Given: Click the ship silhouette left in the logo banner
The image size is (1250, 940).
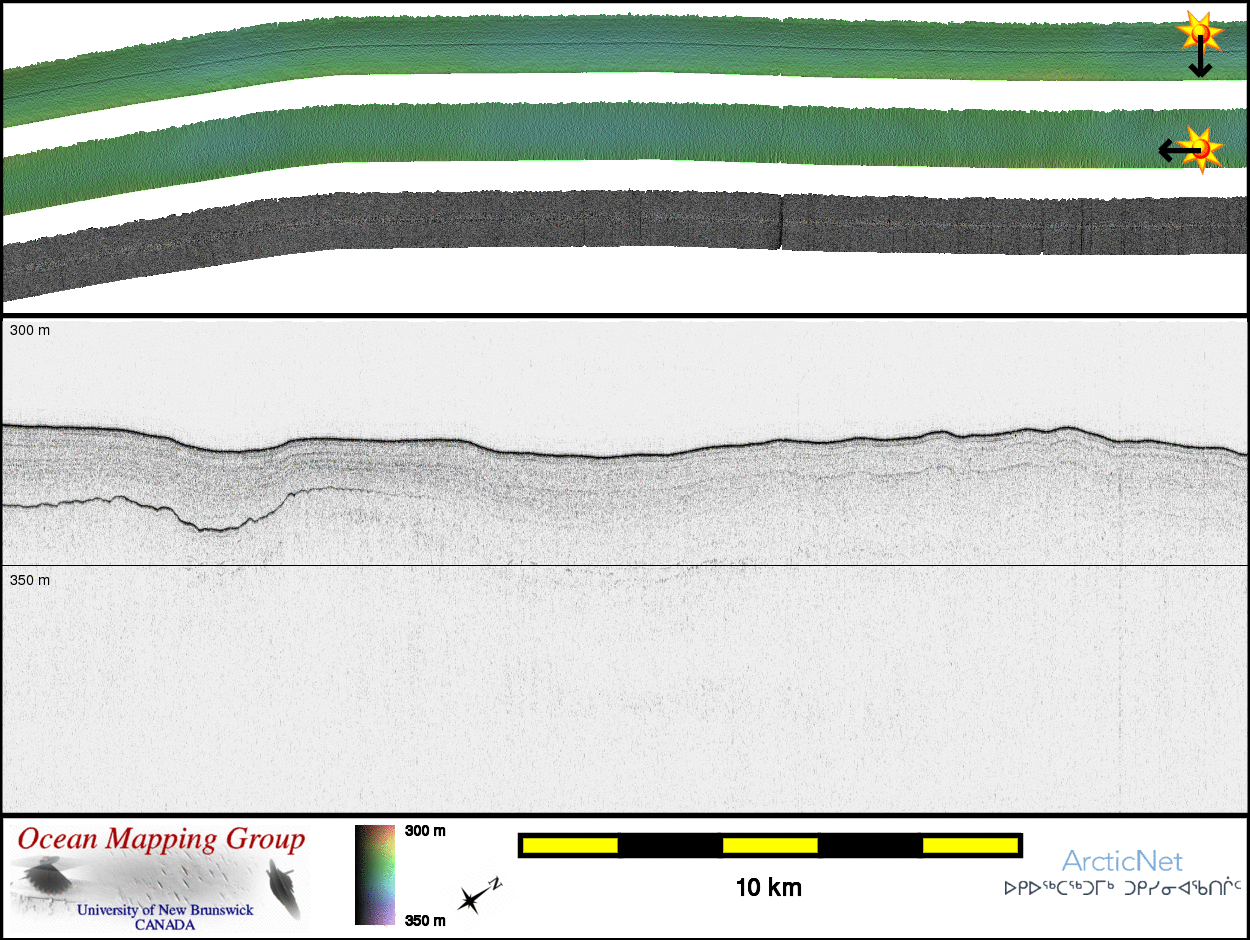Looking at the screenshot, I should [47, 878].
